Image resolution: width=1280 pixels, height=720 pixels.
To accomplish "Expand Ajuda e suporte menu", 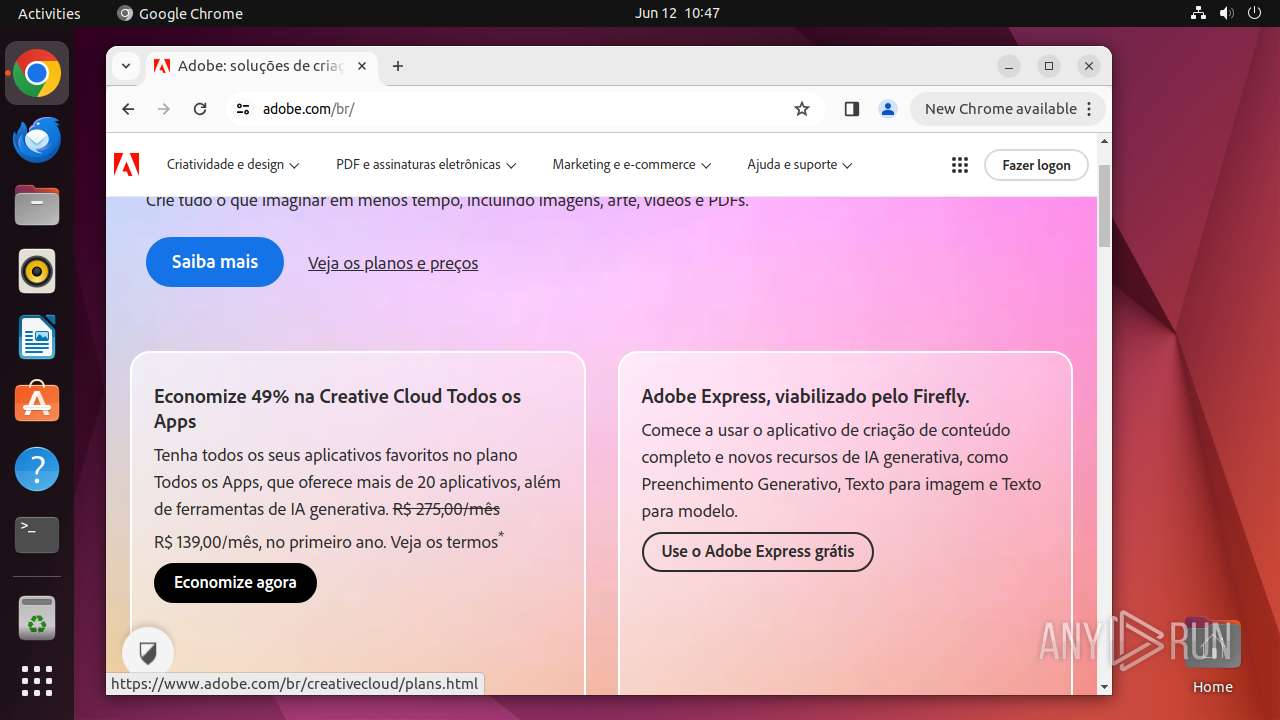I will tap(800, 165).
